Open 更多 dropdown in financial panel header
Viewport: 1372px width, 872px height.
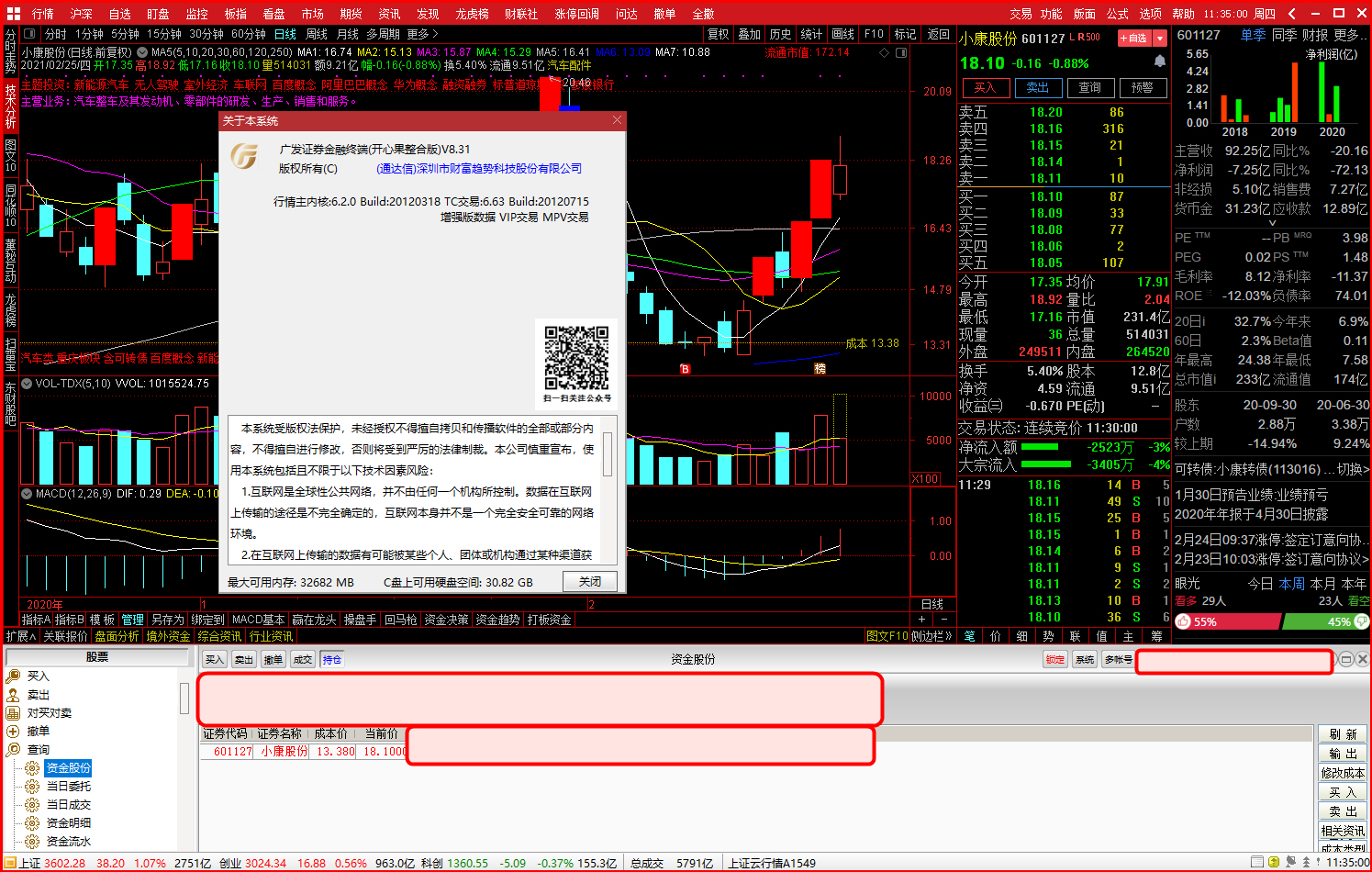point(1351,35)
